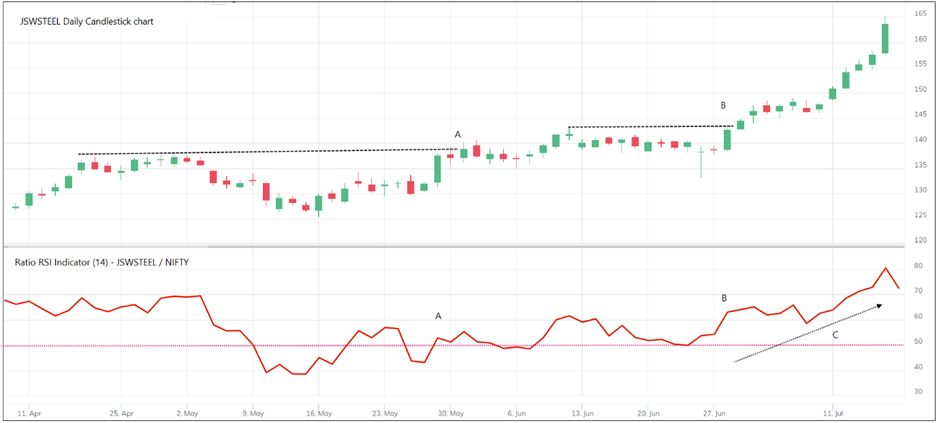Viewport: 939px width, 423px height.
Task: Select label A on the candlestick chart
Action: click(x=458, y=134)
